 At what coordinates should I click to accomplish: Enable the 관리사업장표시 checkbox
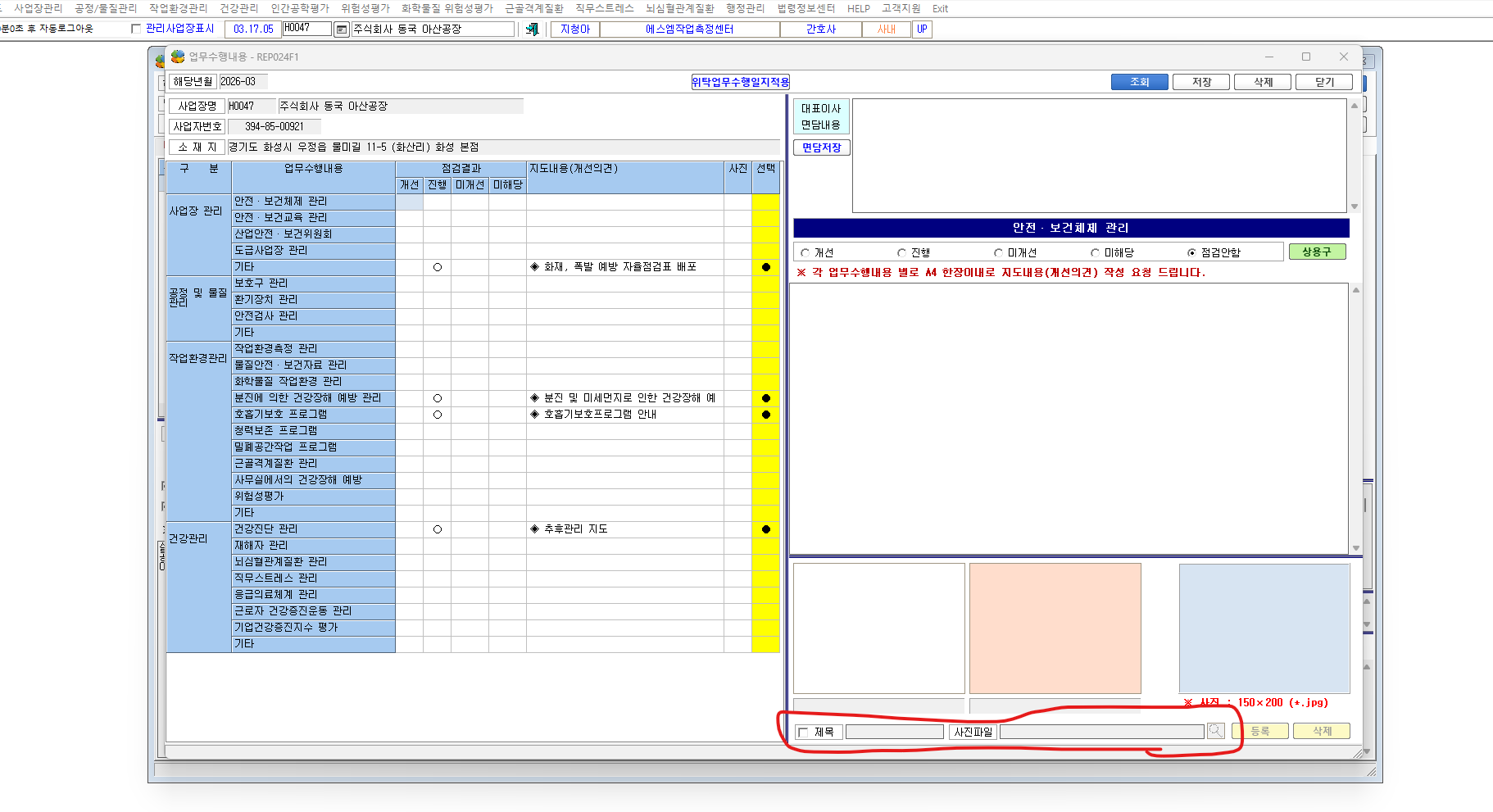point(136,29)
